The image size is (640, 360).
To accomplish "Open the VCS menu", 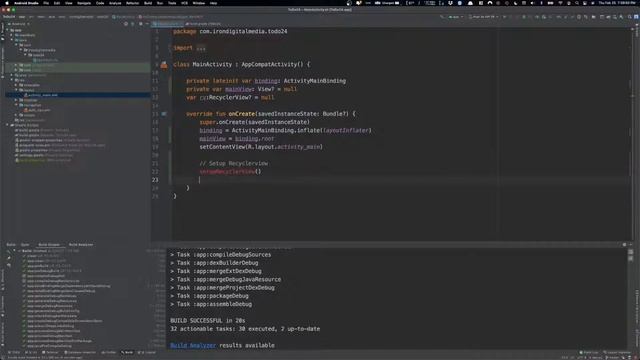I will 184,3.
